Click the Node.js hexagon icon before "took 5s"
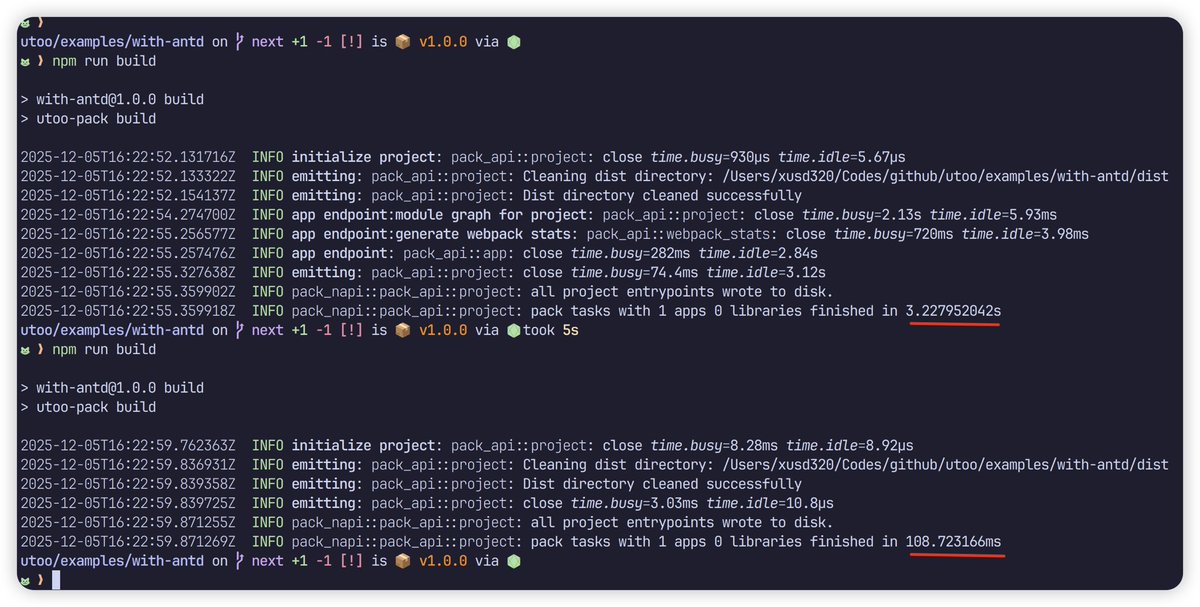 [513, 330]
